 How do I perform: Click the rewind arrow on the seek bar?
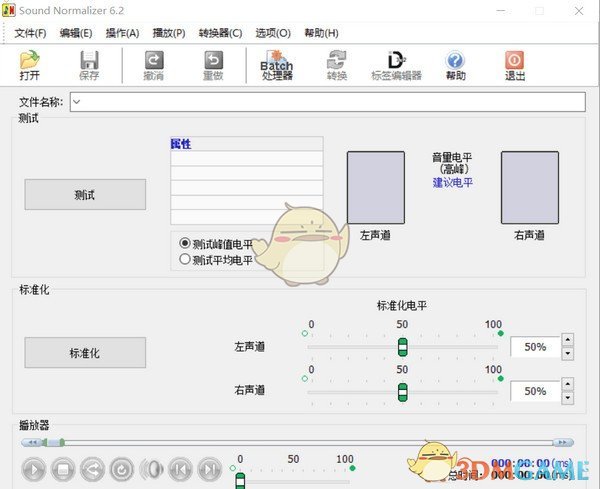pos(32,442)
